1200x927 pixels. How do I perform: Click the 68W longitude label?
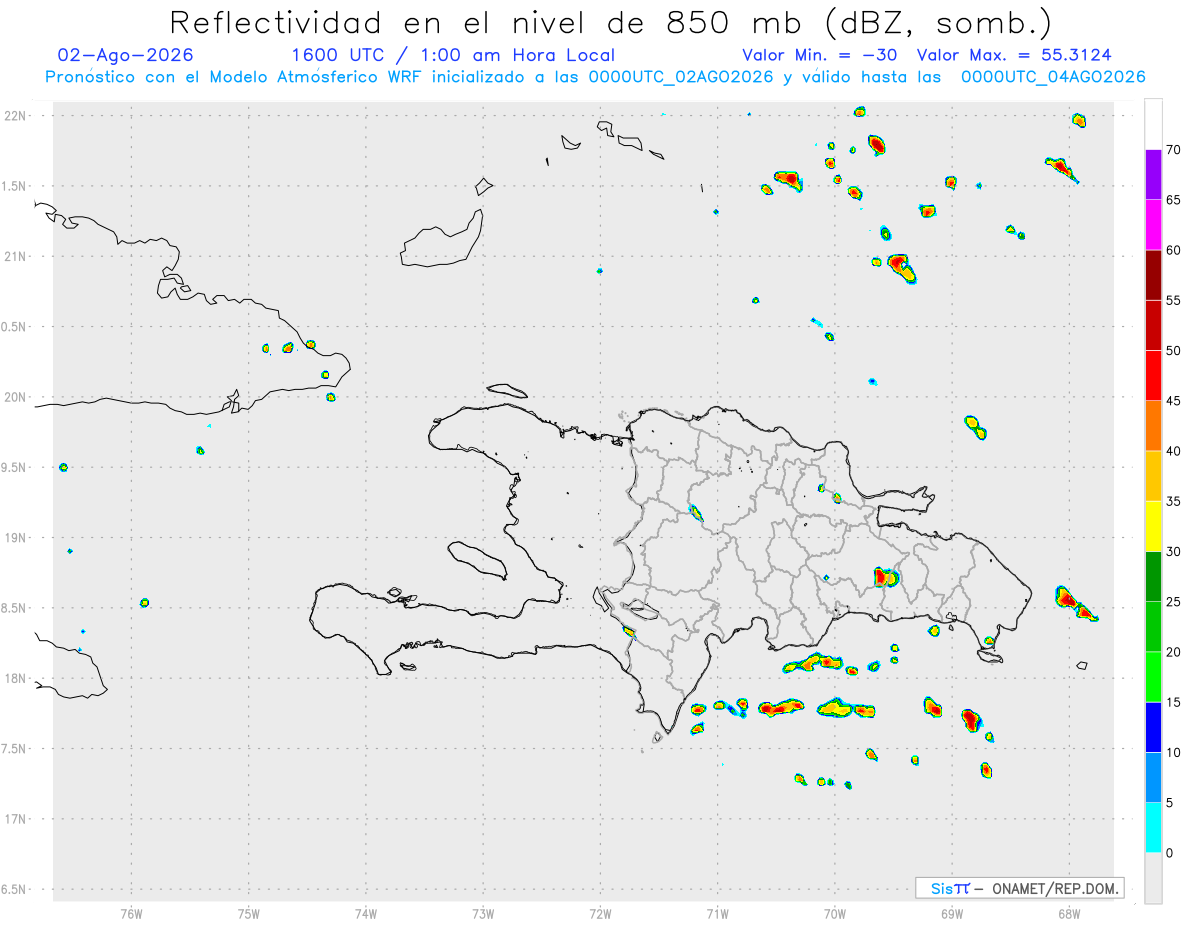pos(1069,912)
